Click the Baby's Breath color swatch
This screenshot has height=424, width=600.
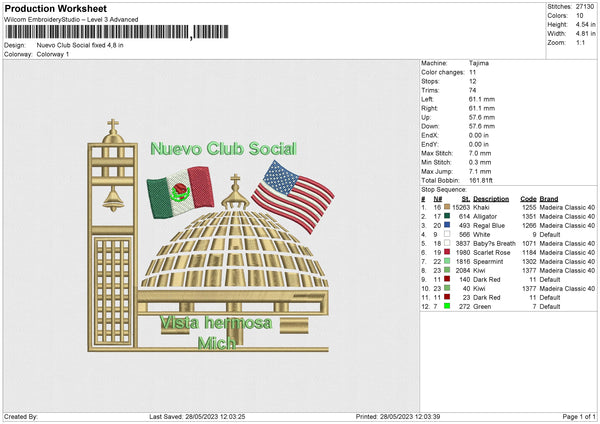(x=447, y=243)
